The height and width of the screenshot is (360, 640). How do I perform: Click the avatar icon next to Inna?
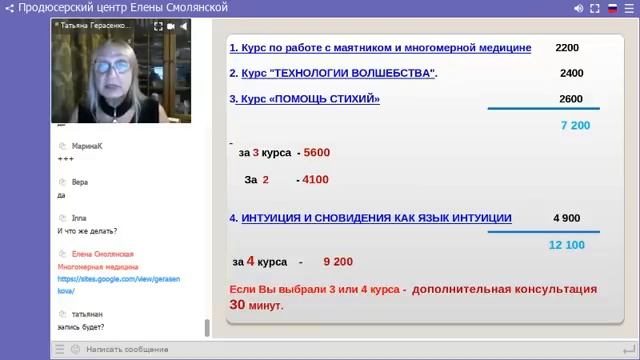tap(62, 218)
